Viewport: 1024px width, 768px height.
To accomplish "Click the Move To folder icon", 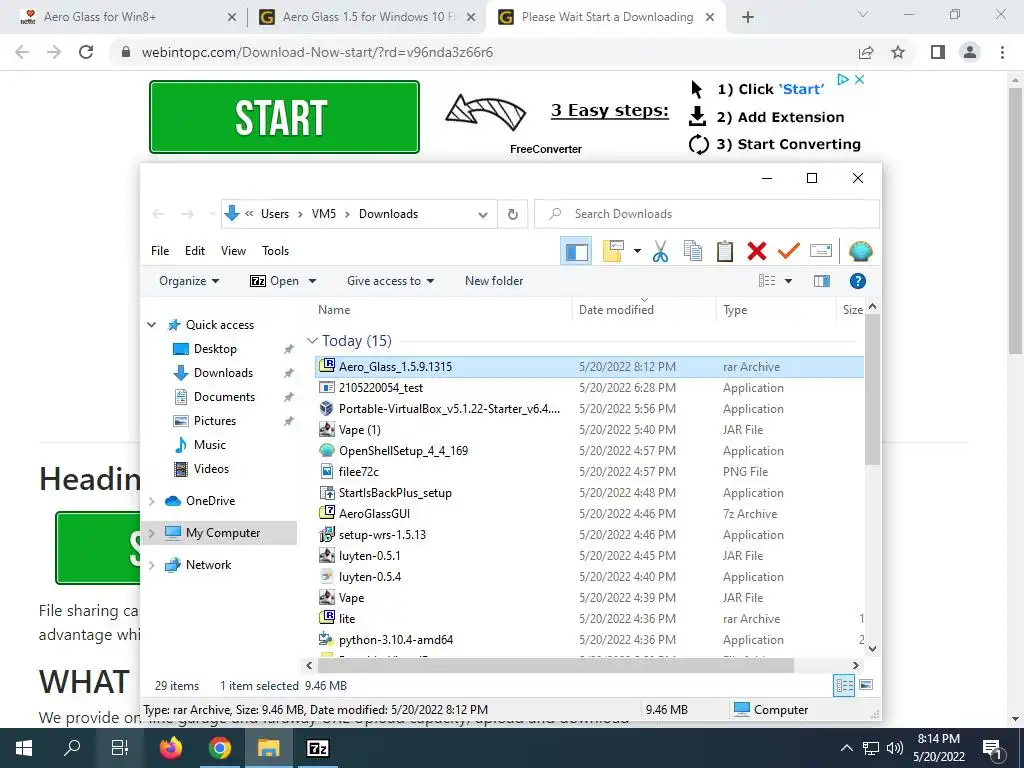I will 613,251.
